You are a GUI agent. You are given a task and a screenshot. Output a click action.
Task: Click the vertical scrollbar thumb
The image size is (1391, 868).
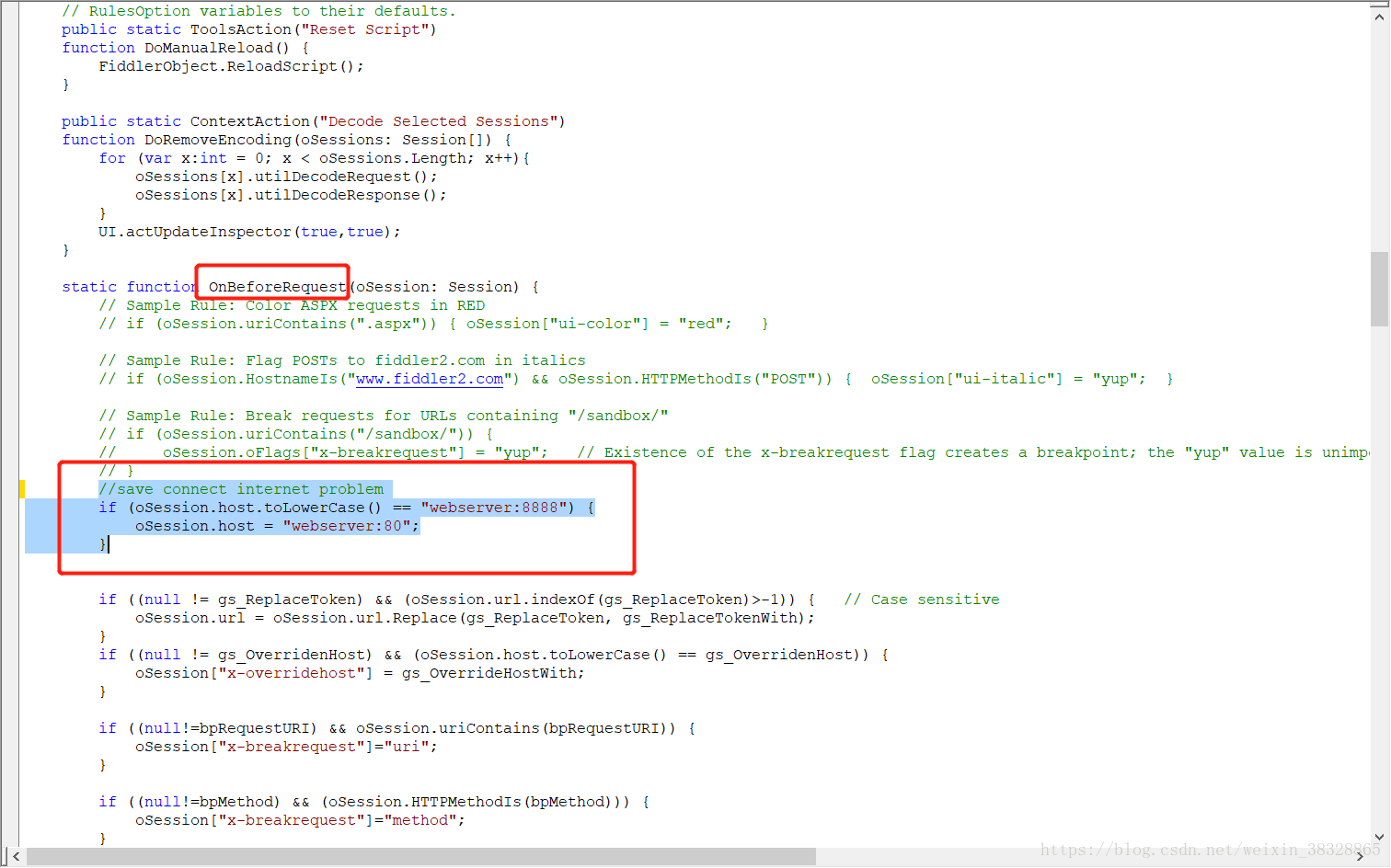(1379, 289)
